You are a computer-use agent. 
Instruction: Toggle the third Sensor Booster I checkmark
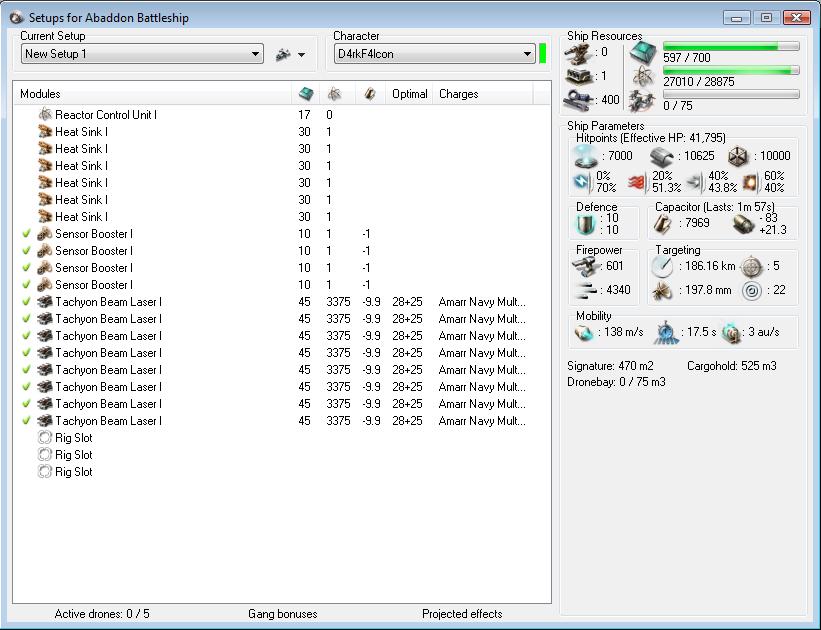point(26,268)
